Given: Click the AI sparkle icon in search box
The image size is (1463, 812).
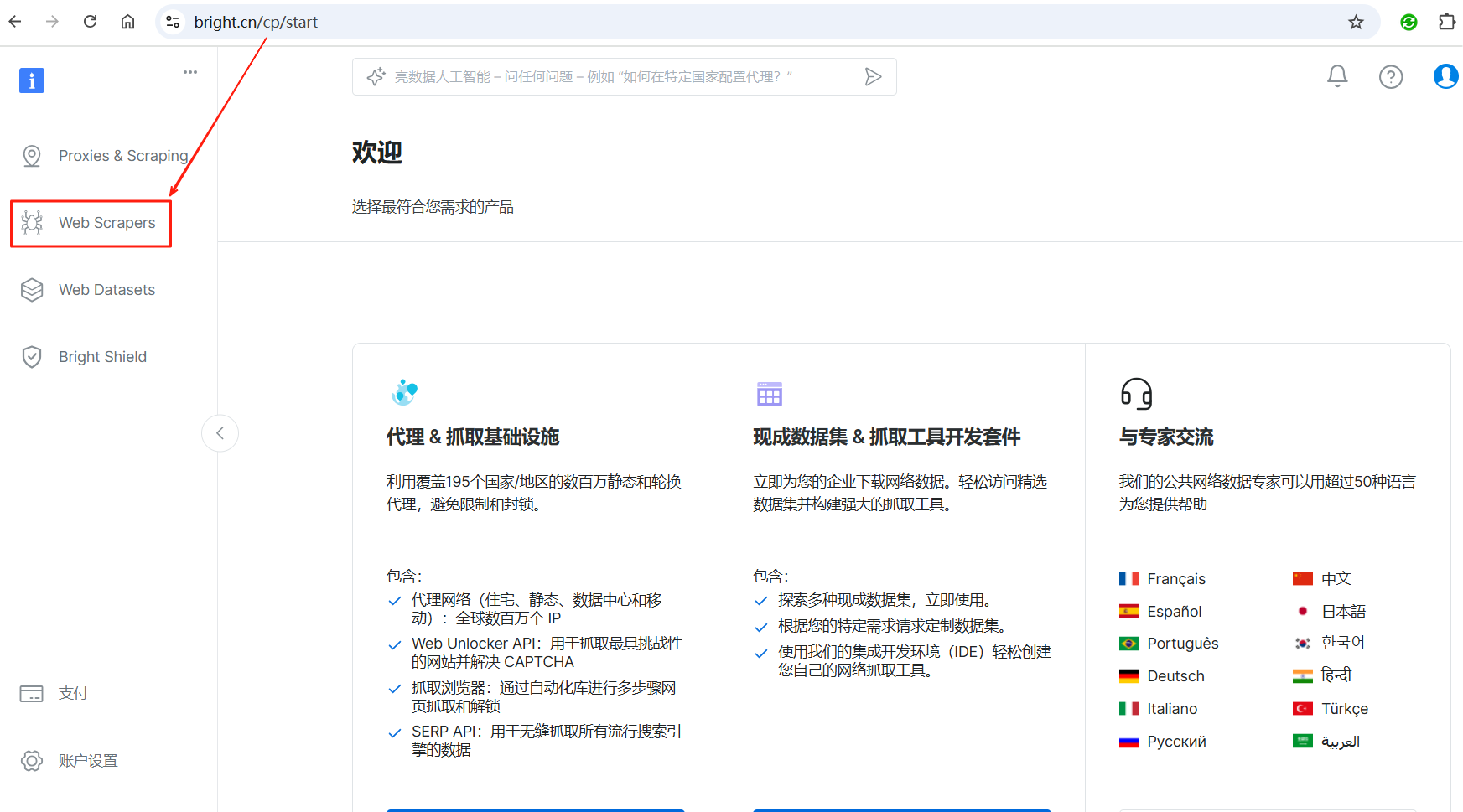Looking at the screenshot, I should click(x=376, y=76).
